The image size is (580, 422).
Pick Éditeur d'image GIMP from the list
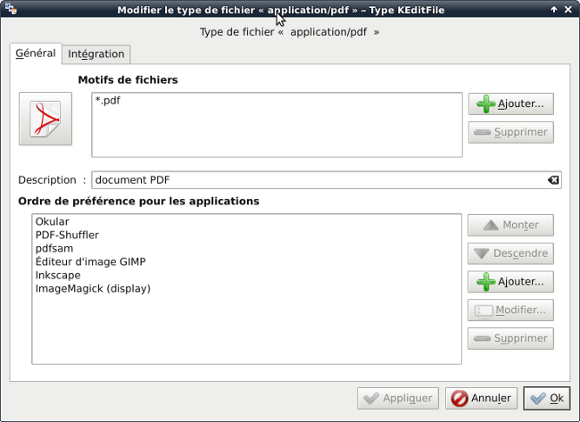(x=90, y=262)
